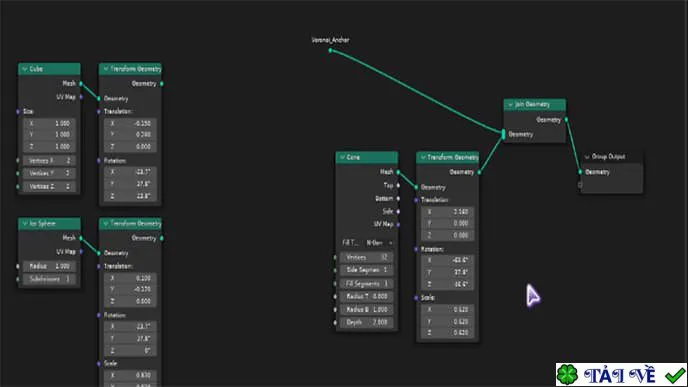Viewport: 688px width, 387px height.
Task: Collapse the Ico Sphere node chevron
Action: (x=25, y=223)
